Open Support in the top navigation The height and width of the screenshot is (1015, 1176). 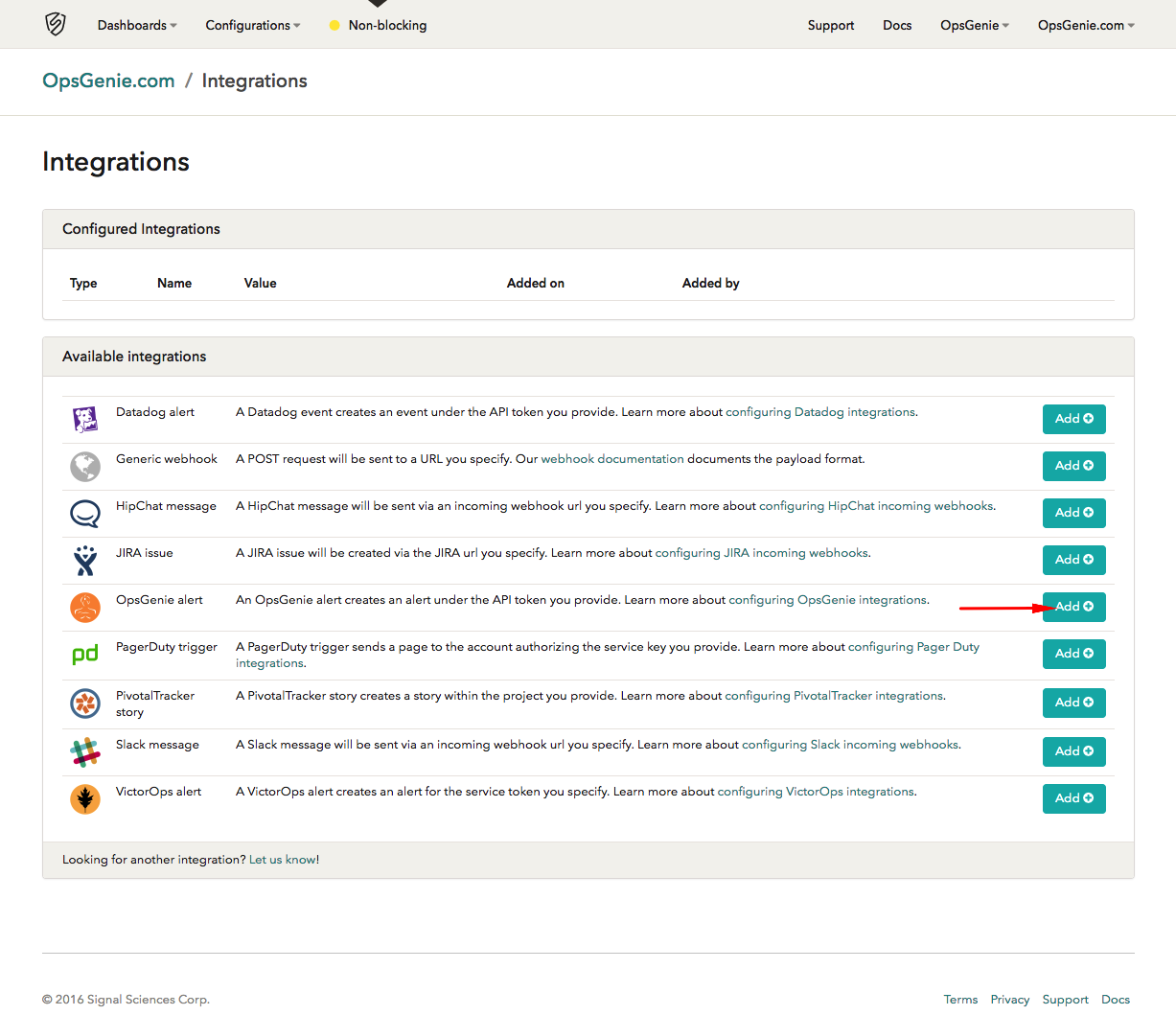pyautogui.click(x=831, y=25)
